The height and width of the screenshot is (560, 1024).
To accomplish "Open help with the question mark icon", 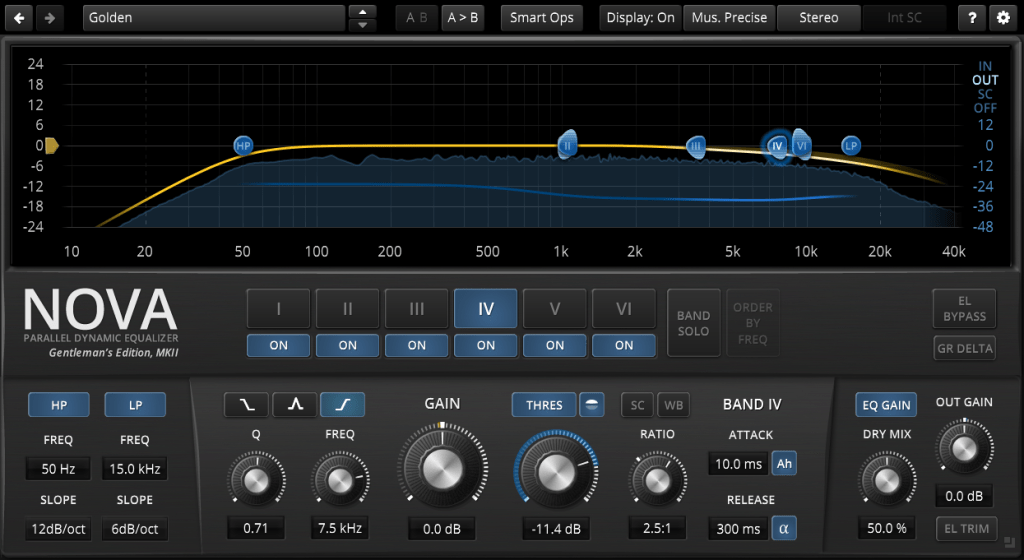I will tap(971, 18).
